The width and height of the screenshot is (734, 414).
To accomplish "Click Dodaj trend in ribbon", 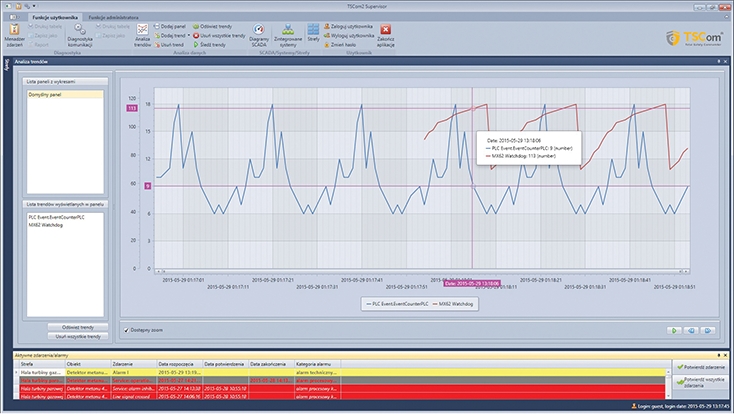I will (170, 36).
